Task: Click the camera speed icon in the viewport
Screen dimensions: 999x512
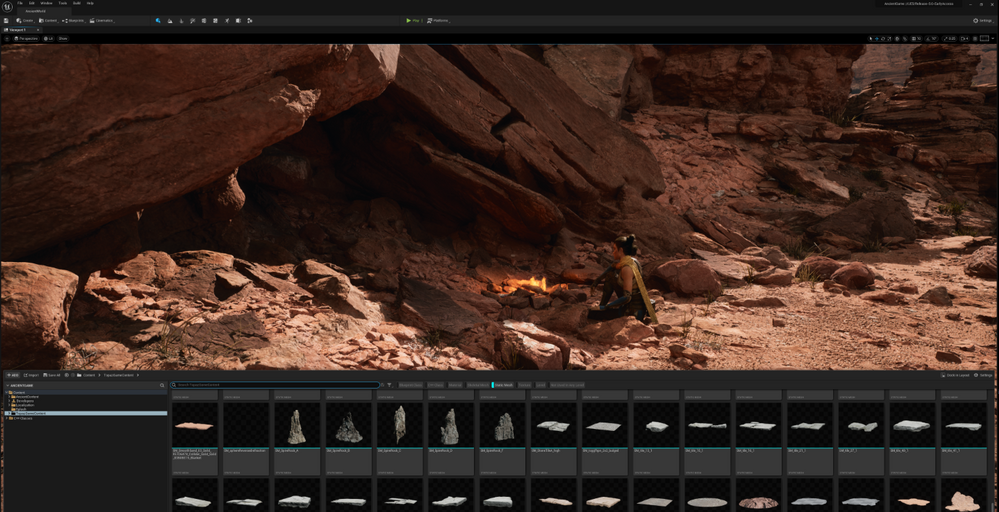Action: point(965,38)
